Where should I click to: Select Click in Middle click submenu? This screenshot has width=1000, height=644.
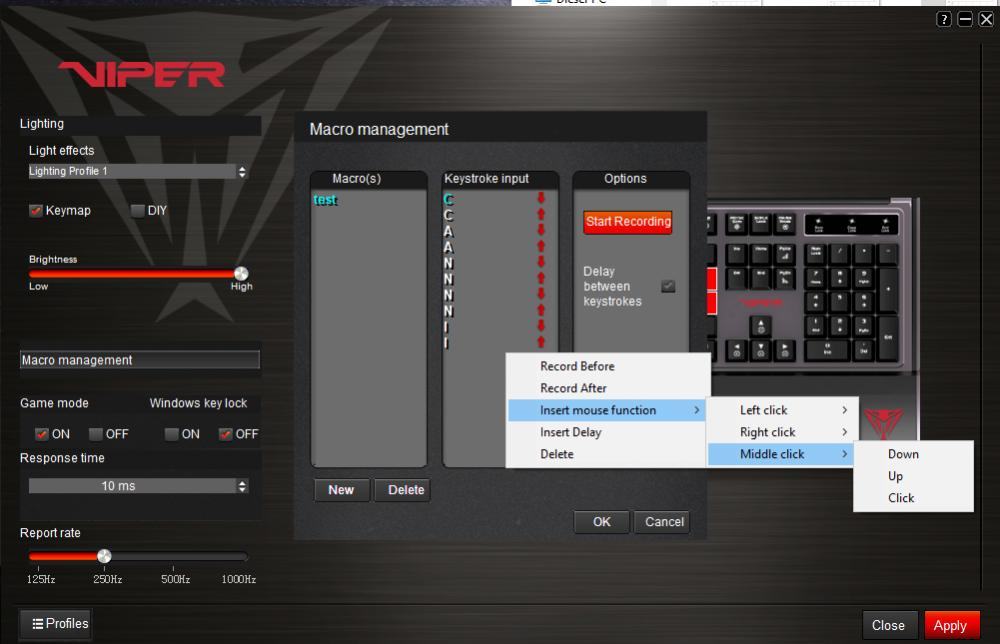click(913, 498)
